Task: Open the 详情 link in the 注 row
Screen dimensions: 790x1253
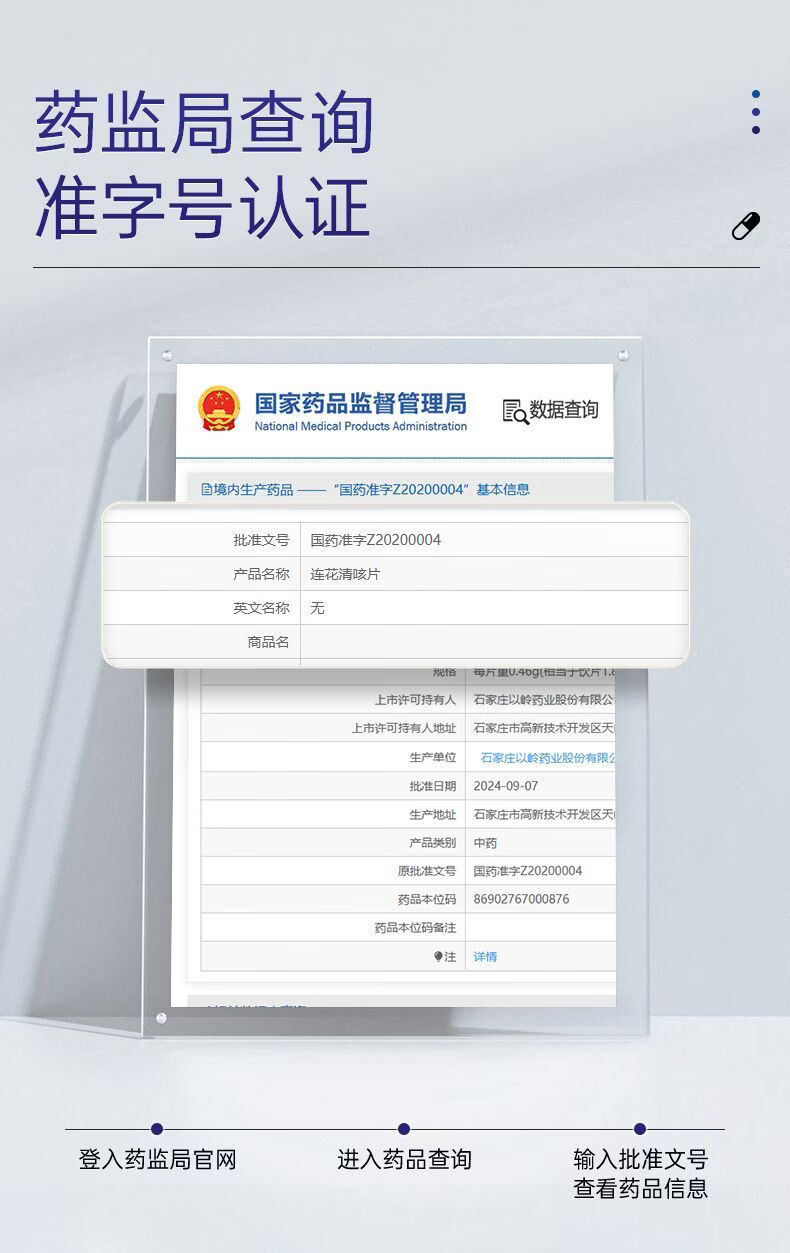Action: [x=485, y=957]
